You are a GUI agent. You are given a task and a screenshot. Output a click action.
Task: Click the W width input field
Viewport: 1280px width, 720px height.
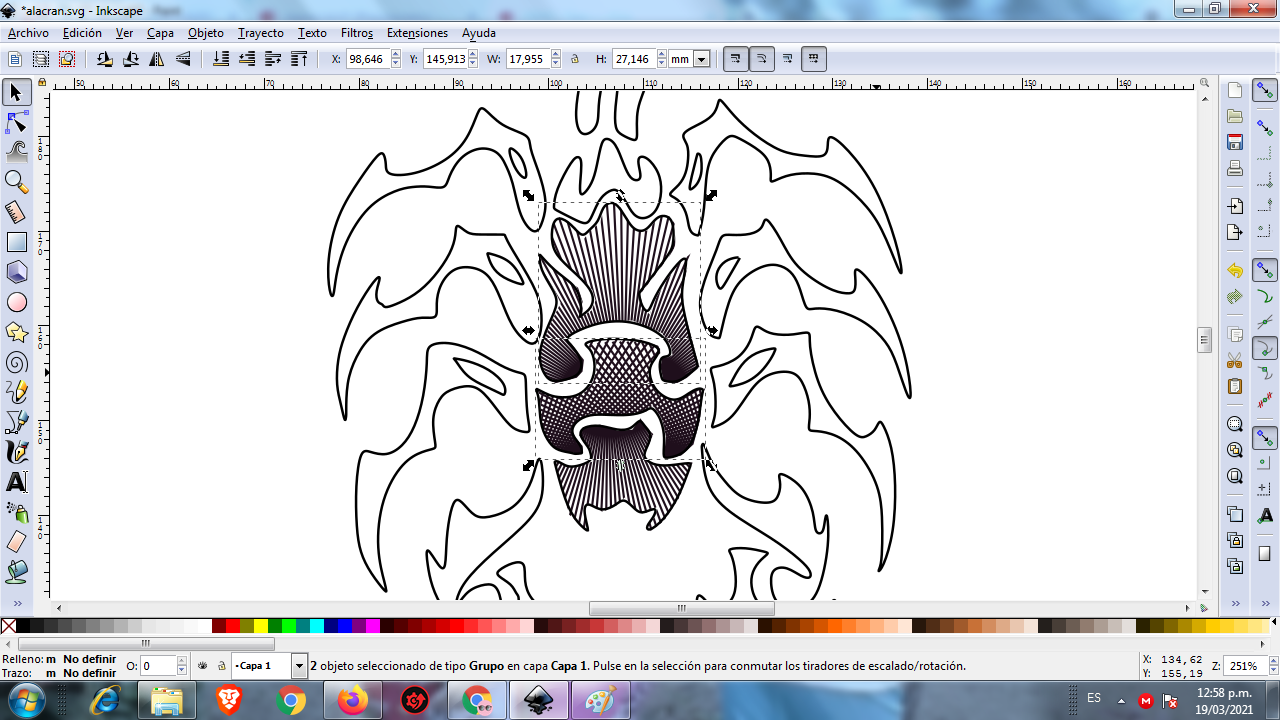coord(528,59)
